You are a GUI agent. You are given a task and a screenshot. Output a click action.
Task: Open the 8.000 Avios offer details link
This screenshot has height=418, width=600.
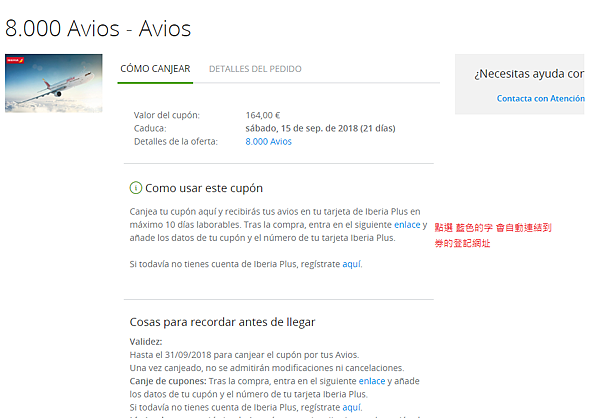coord(268,142)
